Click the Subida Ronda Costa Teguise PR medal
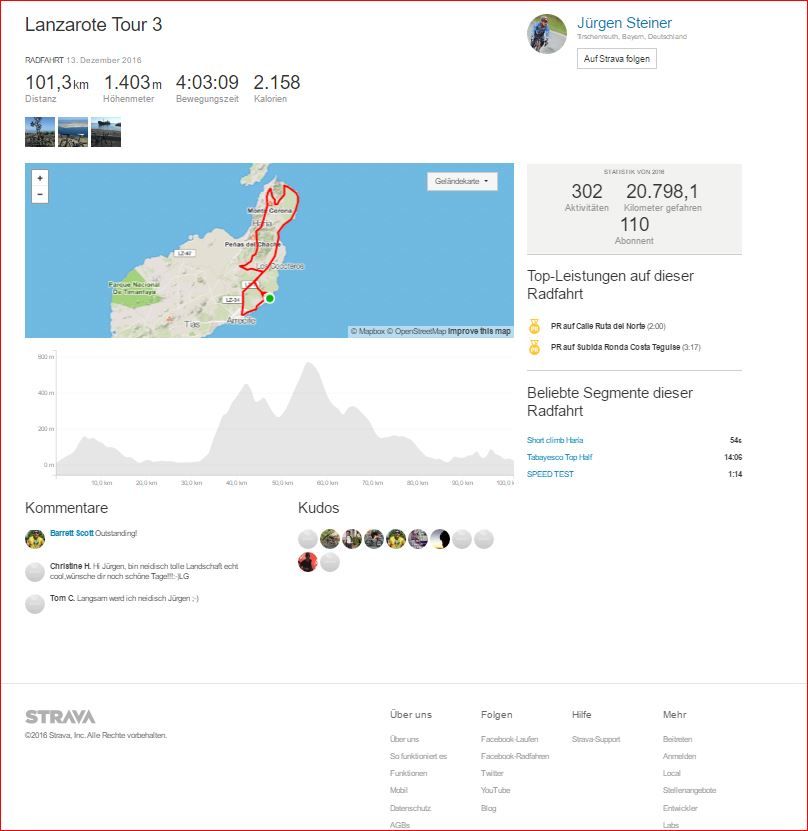The height and width of the screenshot is (831, 808). 535,348
